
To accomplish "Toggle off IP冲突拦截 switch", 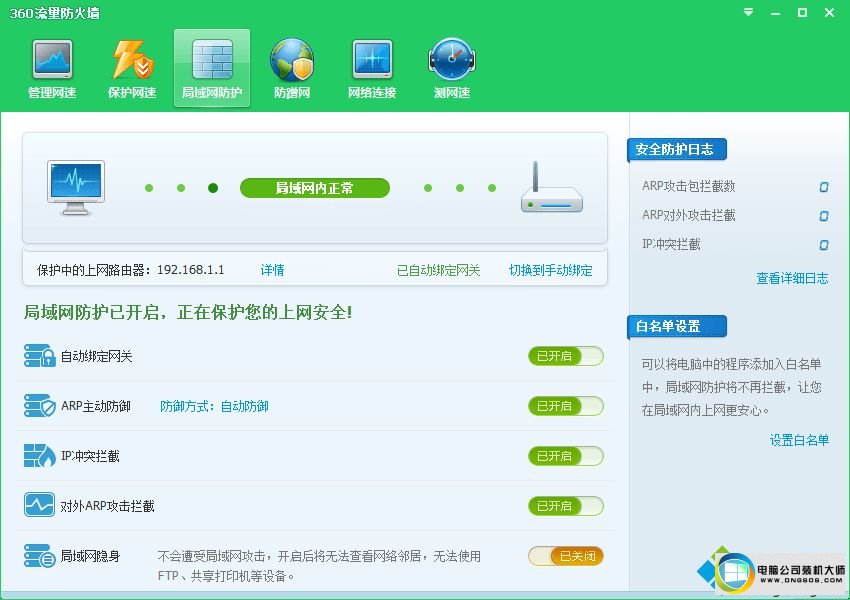I will point(565,456).
